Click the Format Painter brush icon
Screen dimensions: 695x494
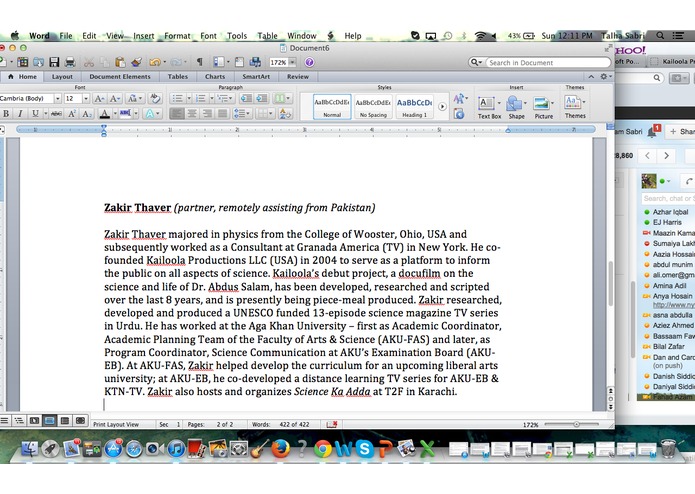pos(137,62)
